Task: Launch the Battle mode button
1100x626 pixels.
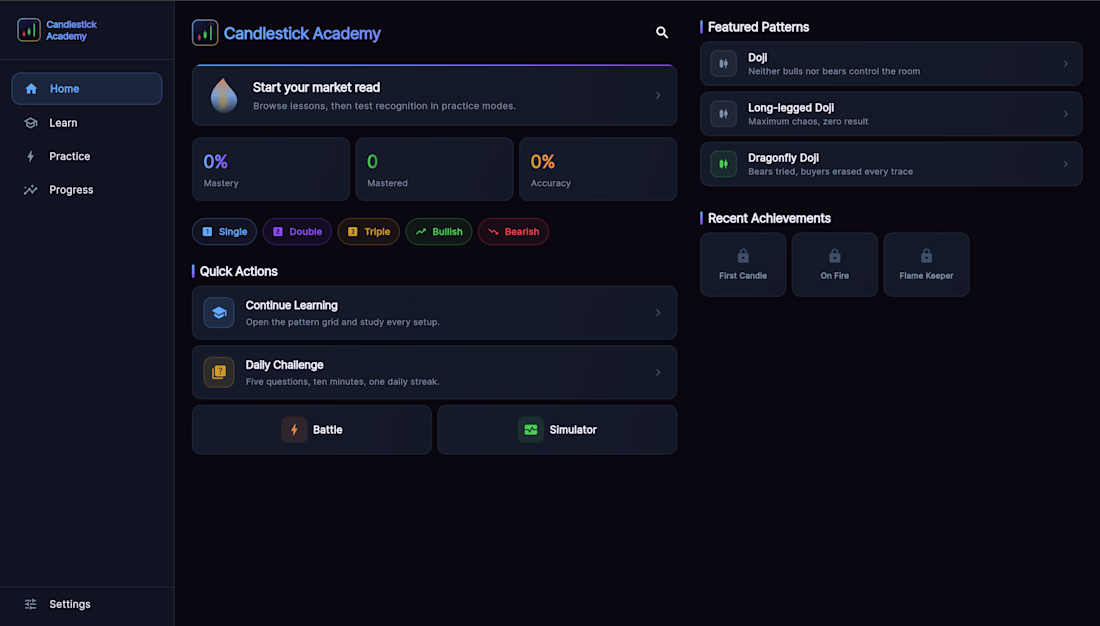Action: click(x=312, y=430)
